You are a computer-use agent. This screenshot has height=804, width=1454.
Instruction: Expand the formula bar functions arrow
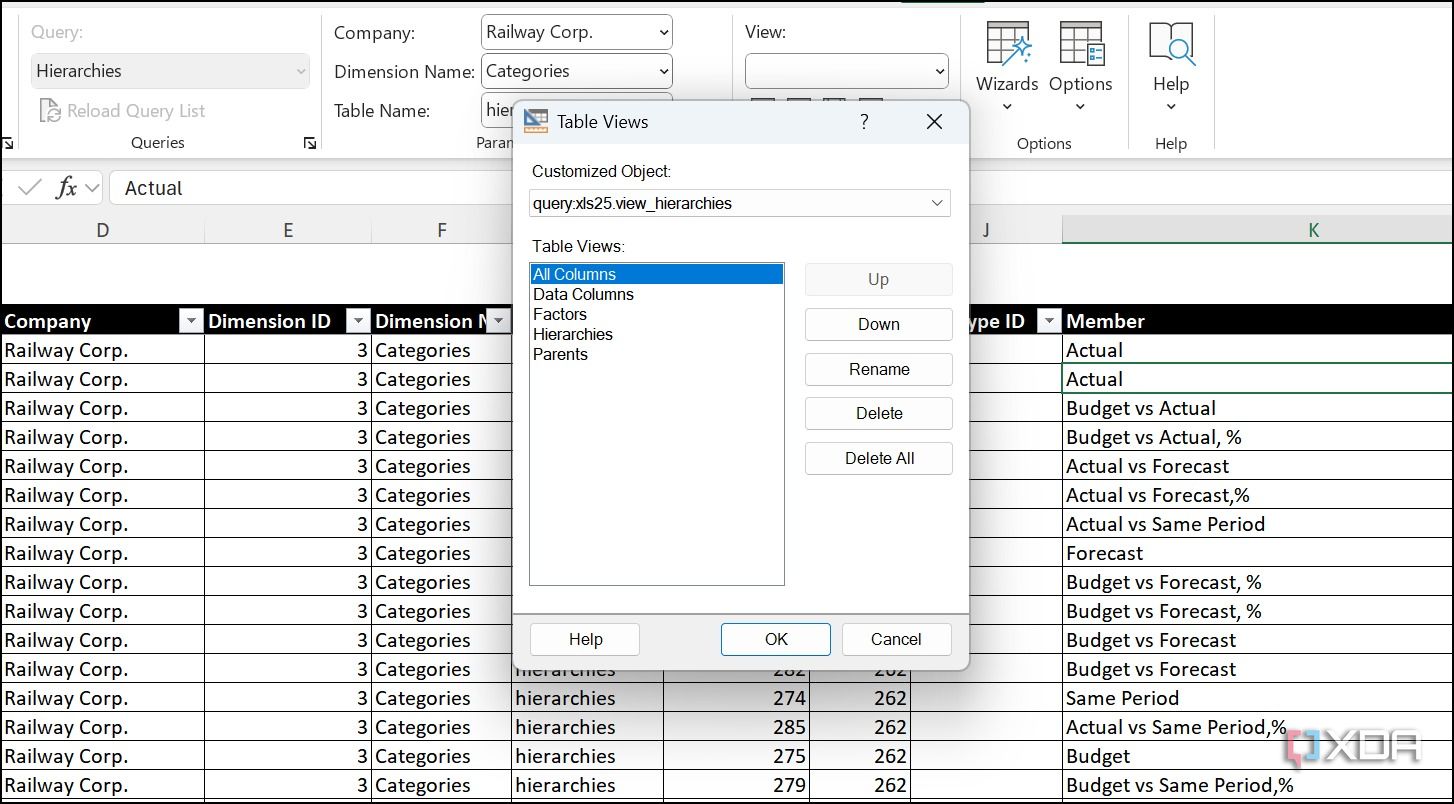point(93,188)
